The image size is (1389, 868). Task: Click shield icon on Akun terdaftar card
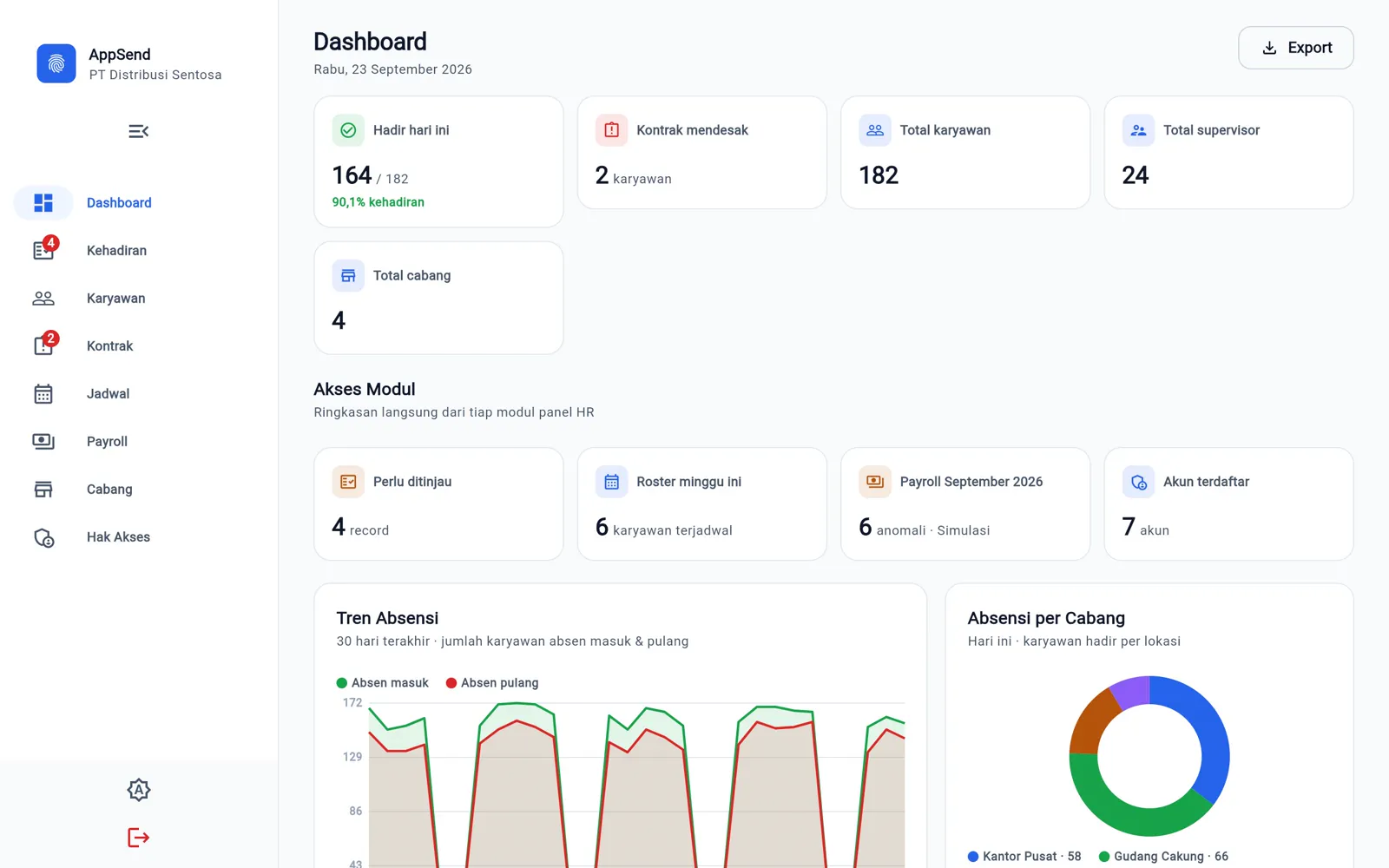point(1138,482)
